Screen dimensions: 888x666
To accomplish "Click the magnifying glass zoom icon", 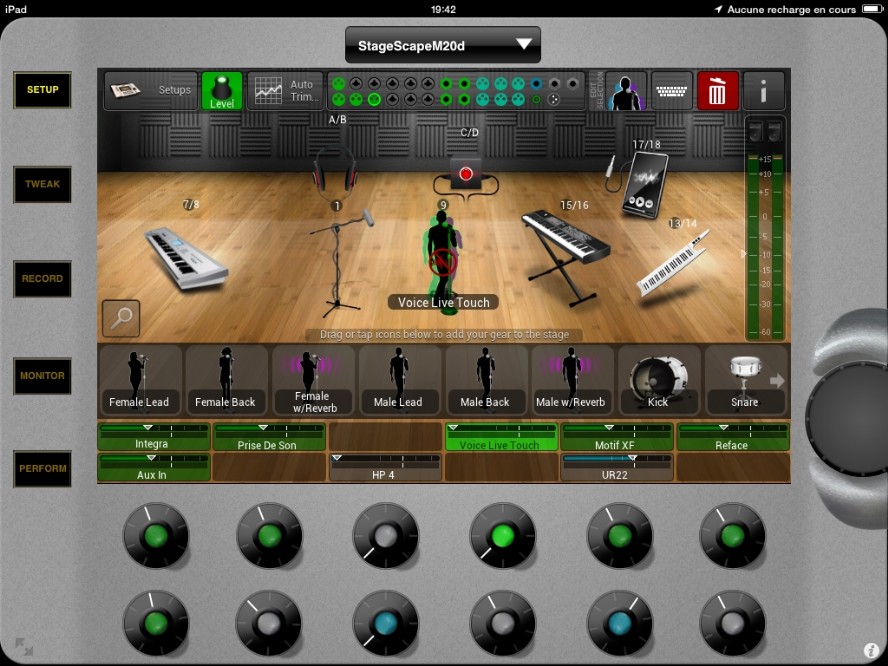I will coord(121,318).
